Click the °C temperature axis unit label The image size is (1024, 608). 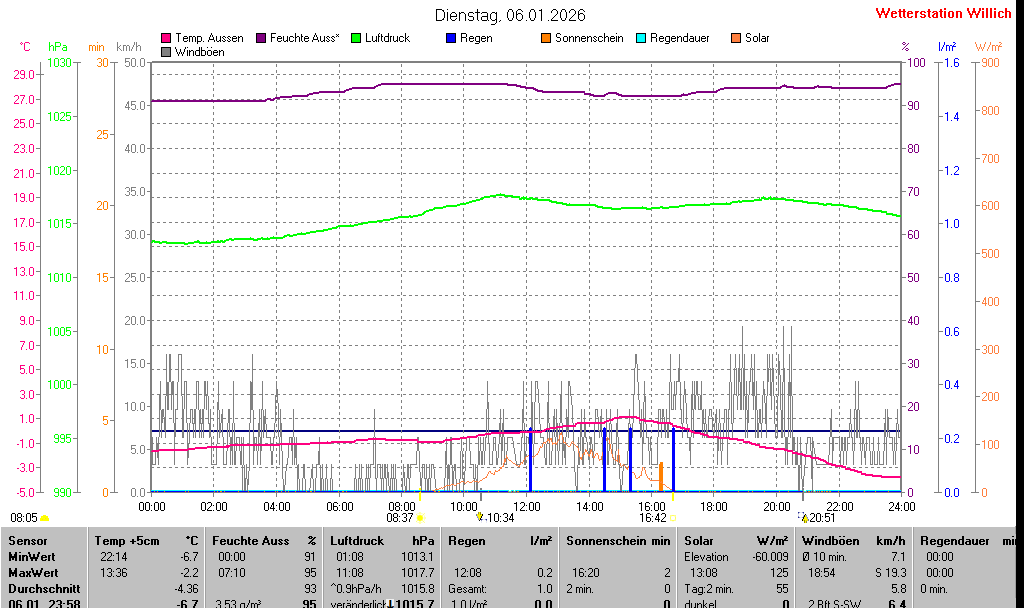pyautogui.click(x=25, y=47)
